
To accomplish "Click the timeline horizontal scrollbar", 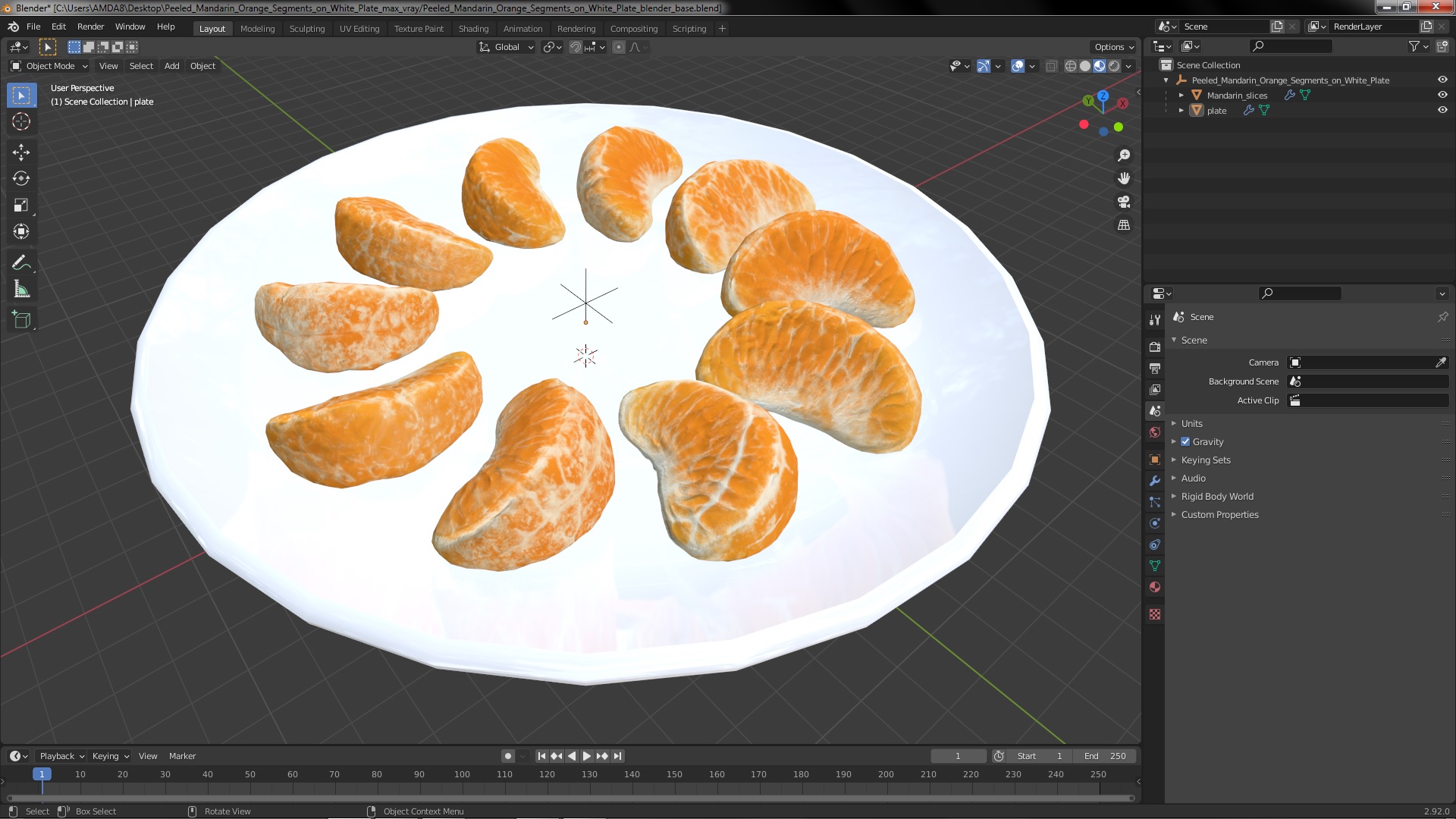I will tap(569, 798).
